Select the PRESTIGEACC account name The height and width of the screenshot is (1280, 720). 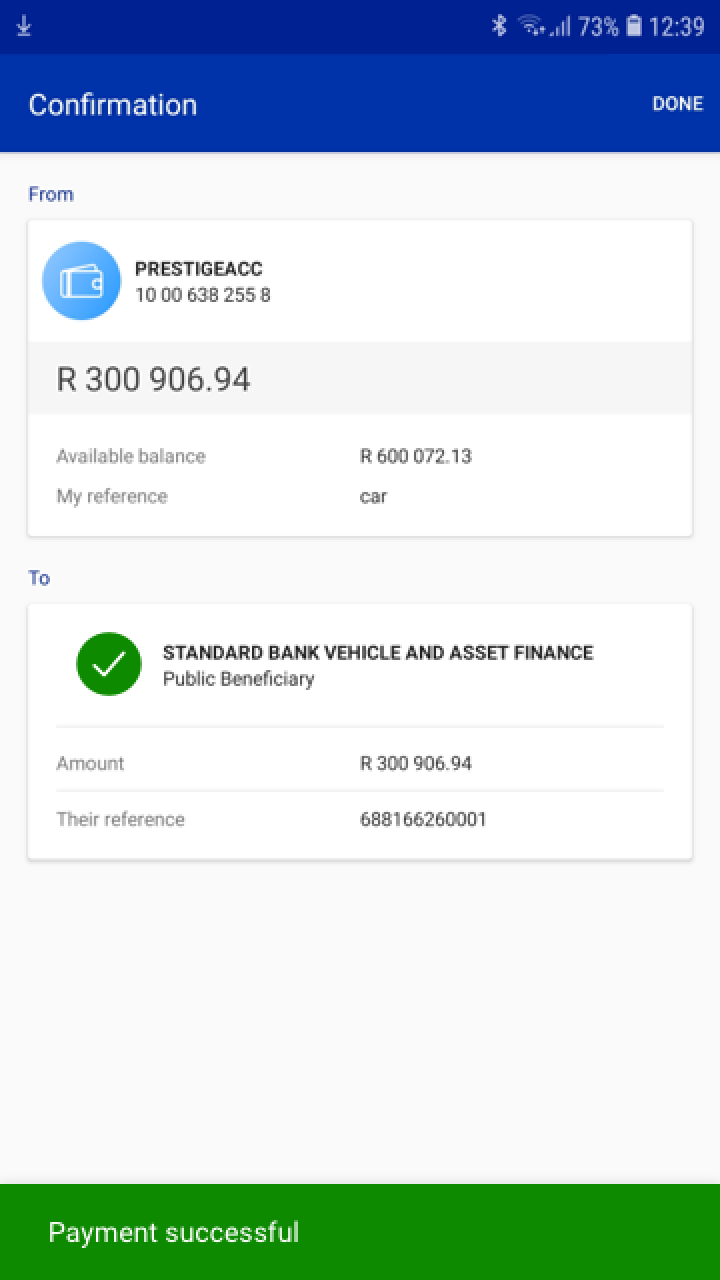(x=198, y=269)
